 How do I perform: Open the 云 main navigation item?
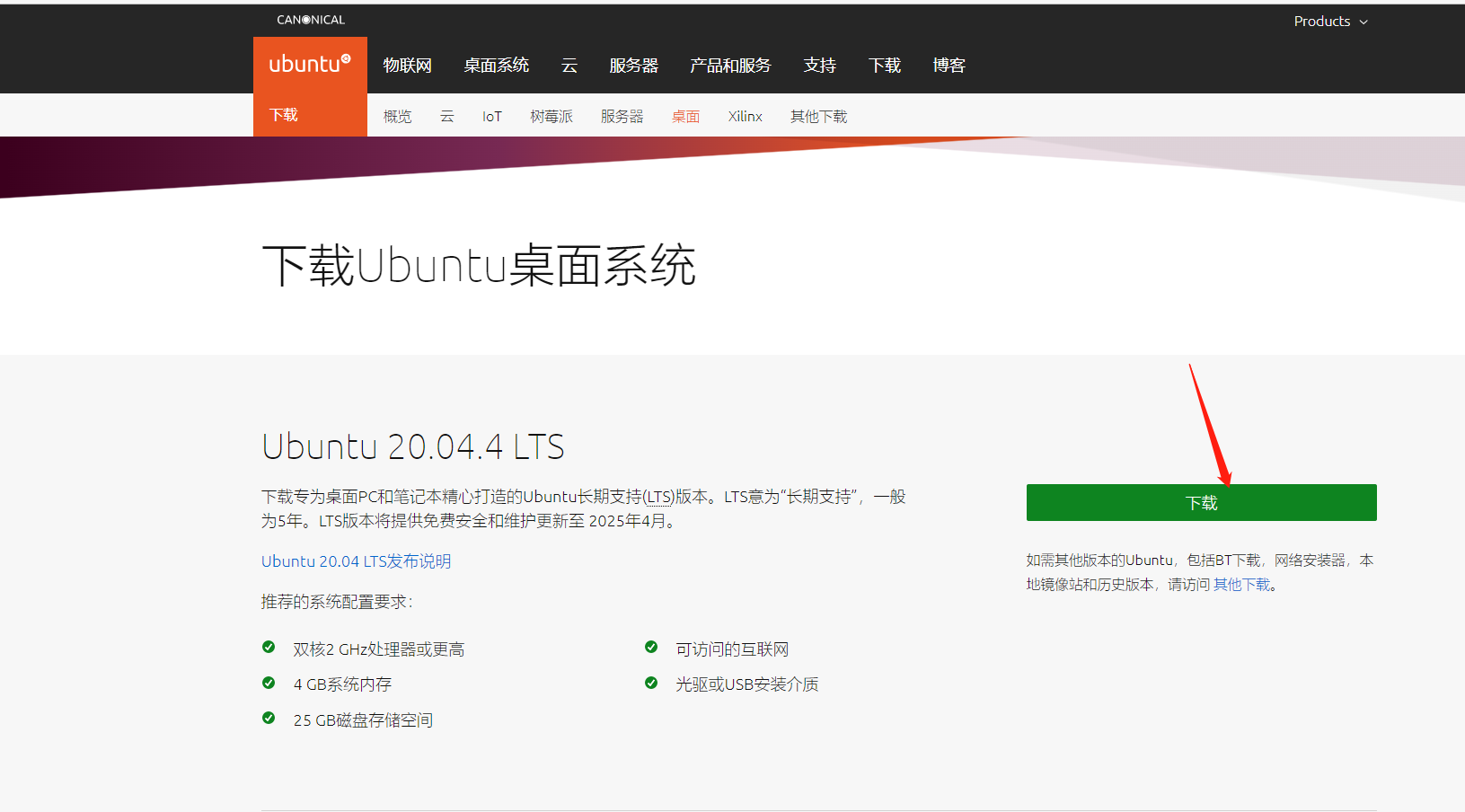[x=569, y=66]
